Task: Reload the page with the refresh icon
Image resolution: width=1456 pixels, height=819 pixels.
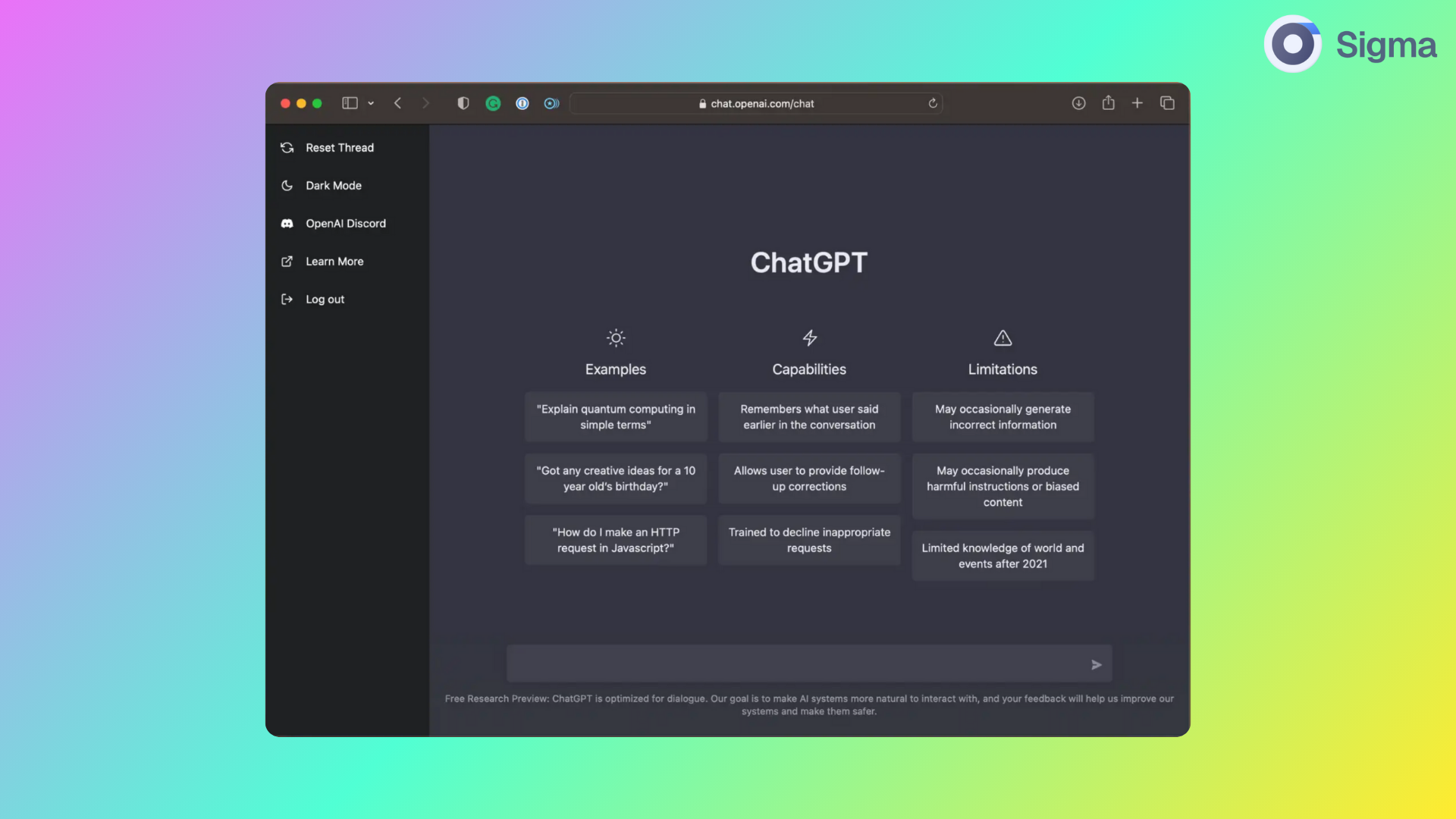Action: click(933, 103)
